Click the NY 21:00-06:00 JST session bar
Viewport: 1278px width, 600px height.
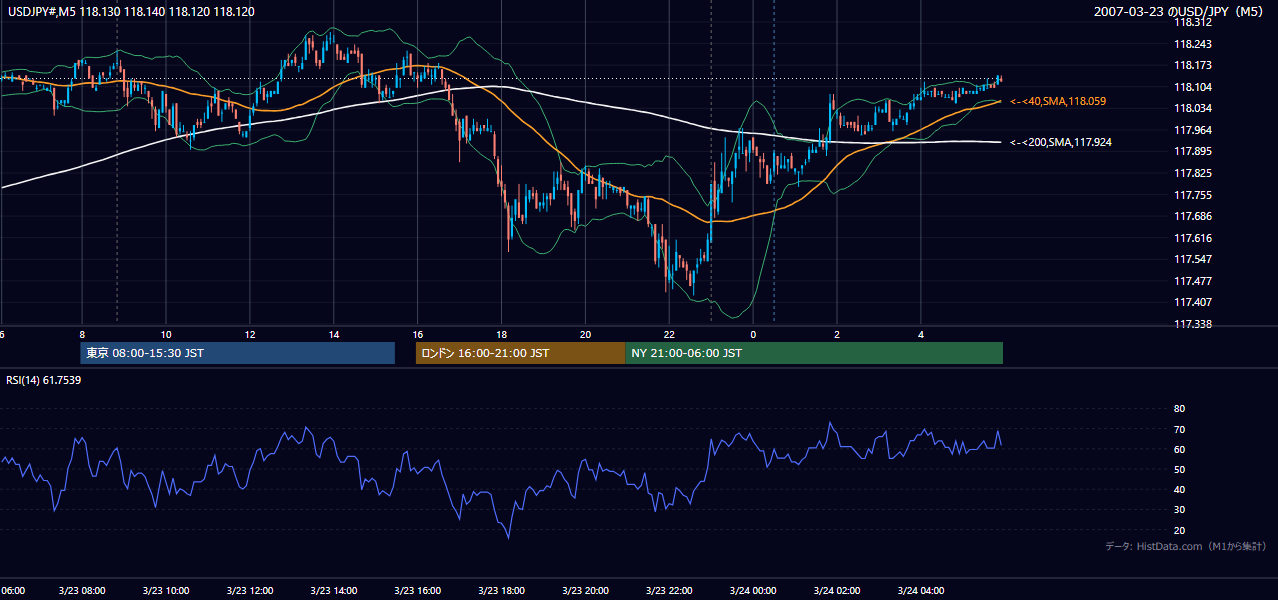click(814, 353)
